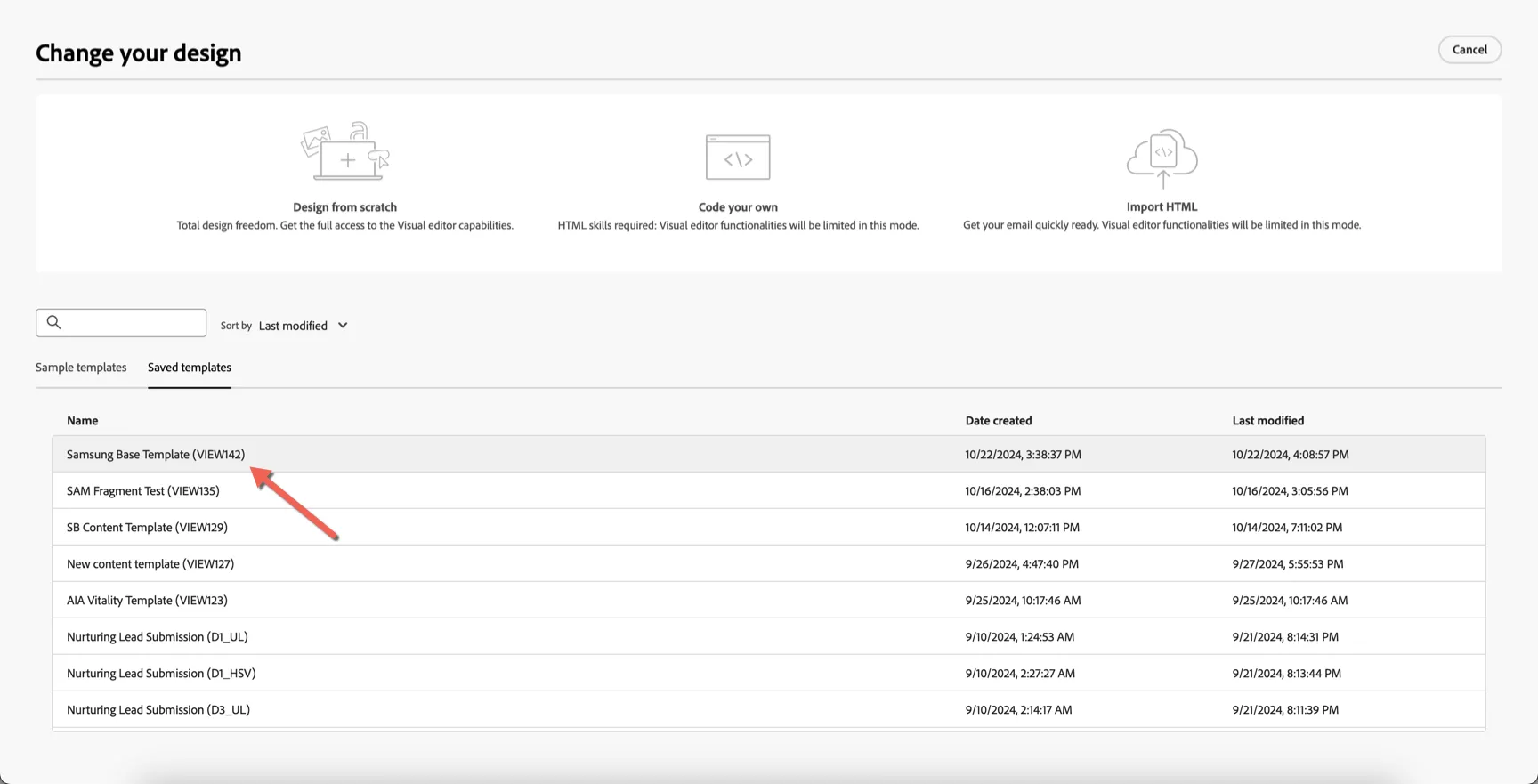Click created date 10/22/2024, 3:38:37 PM
1538x784 pixels.
(x=1024, y=455)
